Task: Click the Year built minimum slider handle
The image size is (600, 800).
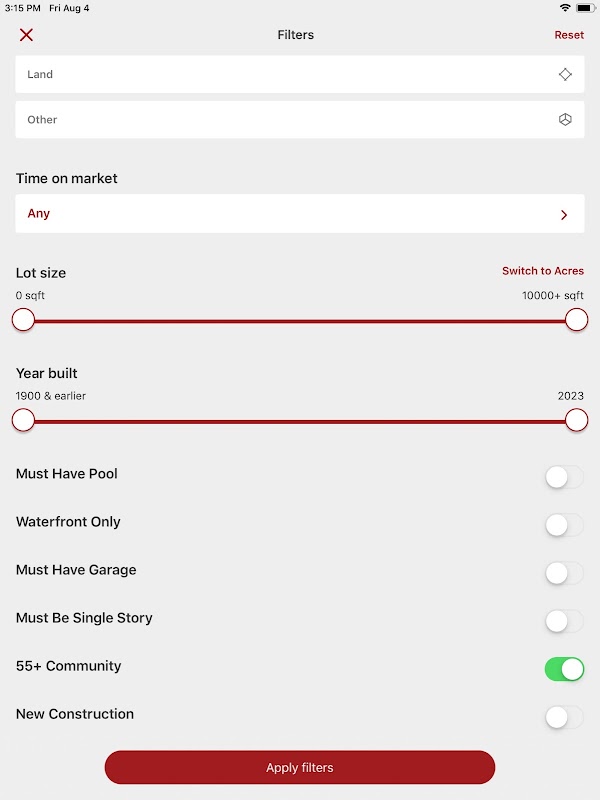Action: click(x=23, y=420)
